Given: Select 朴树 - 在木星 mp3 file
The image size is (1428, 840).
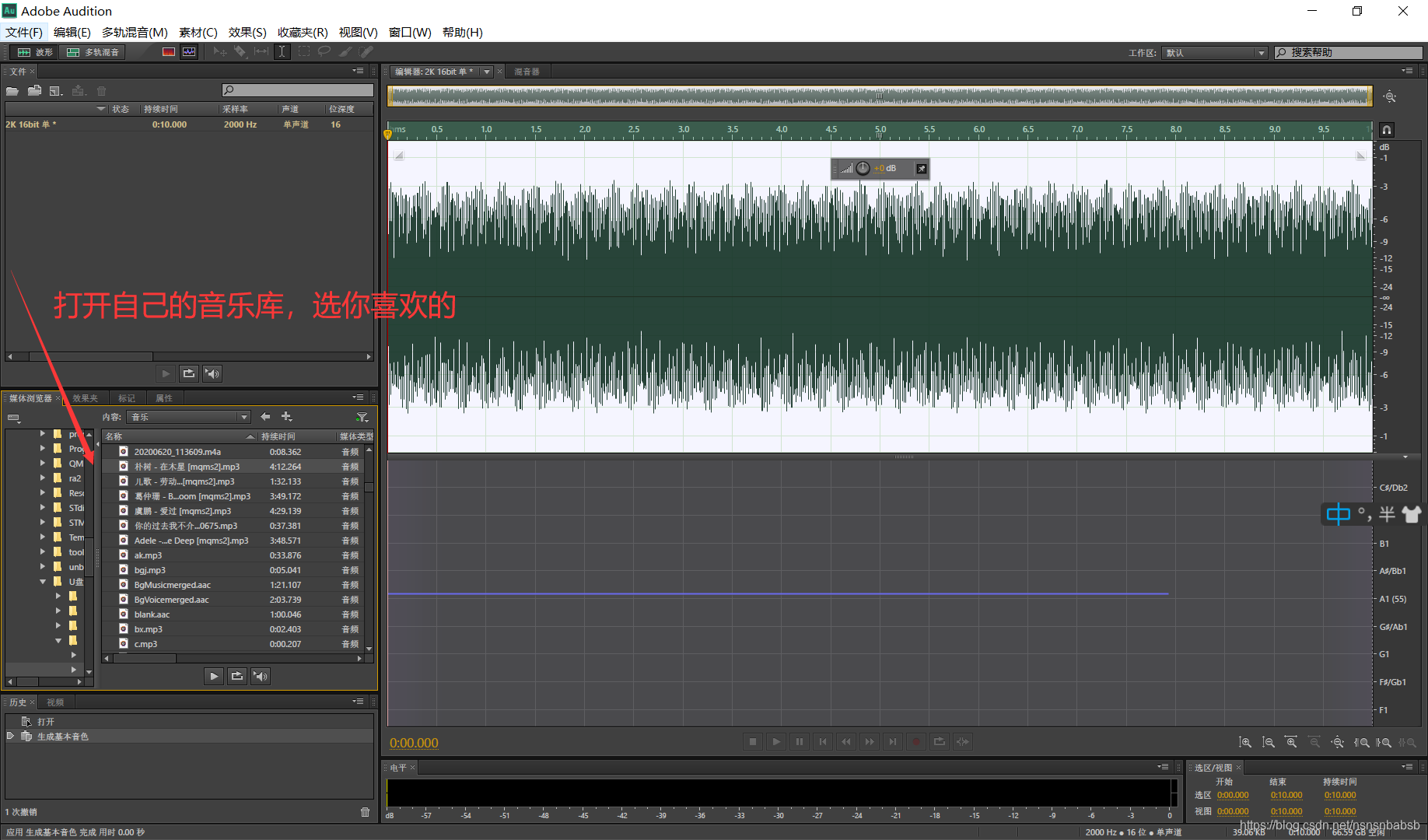Looking at the screenshot, I should (x=233, y=467).
